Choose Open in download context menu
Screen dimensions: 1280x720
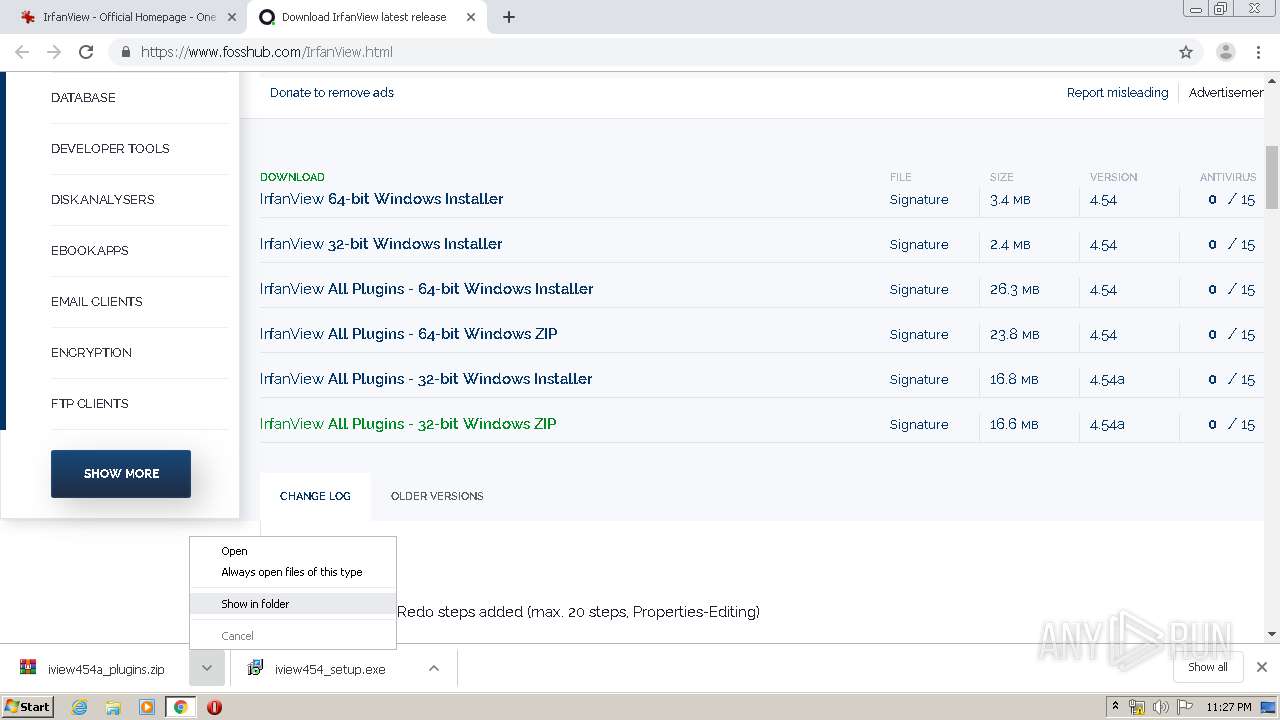293,551
